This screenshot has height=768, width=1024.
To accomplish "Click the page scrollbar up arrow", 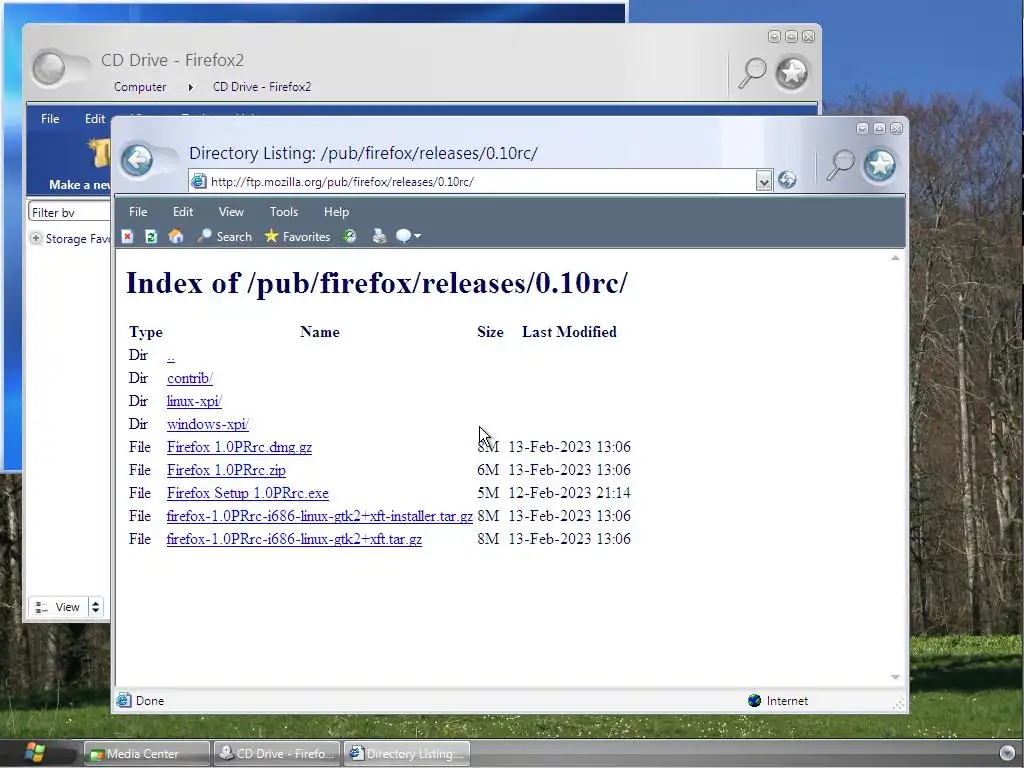I will point(895,258).
